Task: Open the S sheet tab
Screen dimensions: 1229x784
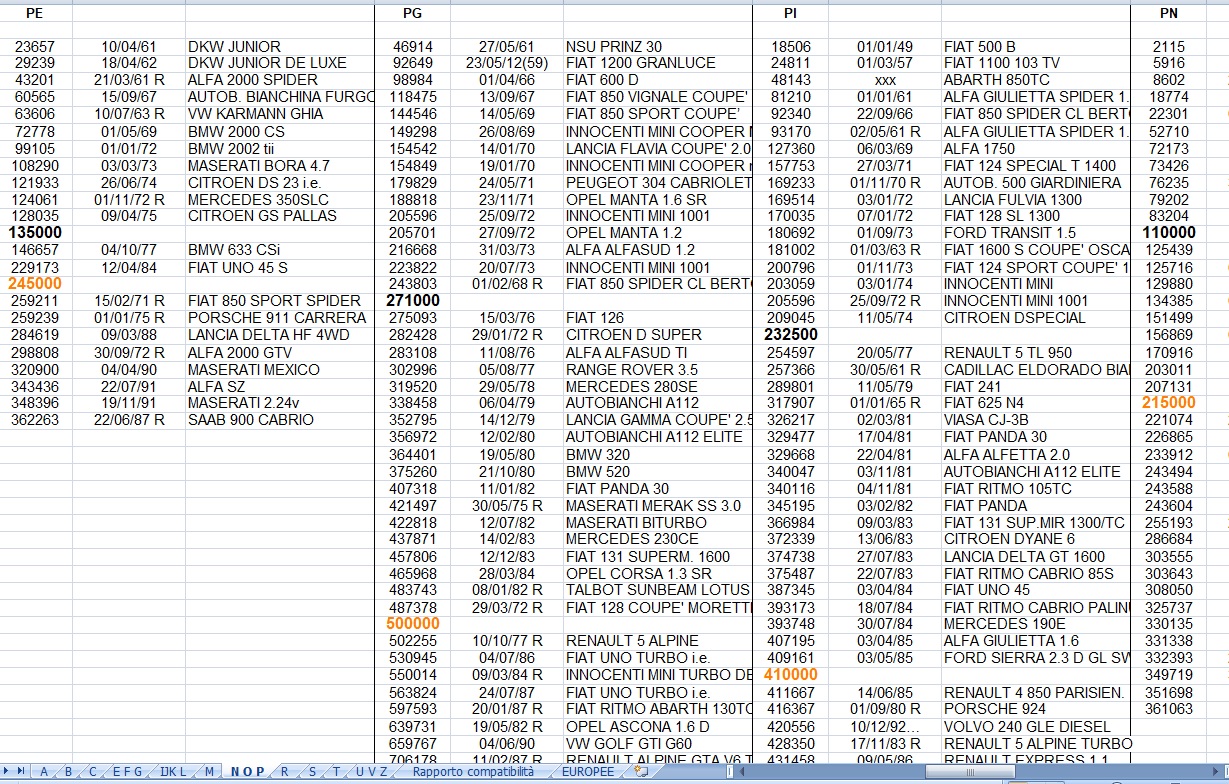Action: [x=312, y=771]
